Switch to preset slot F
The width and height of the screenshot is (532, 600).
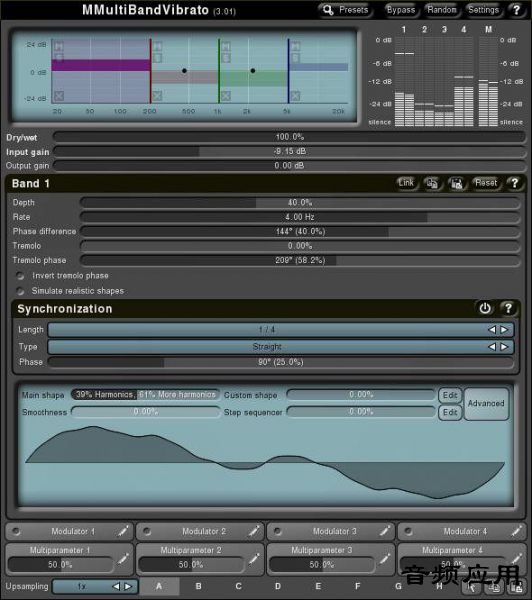pyautogui.click(x=357, y=586)
